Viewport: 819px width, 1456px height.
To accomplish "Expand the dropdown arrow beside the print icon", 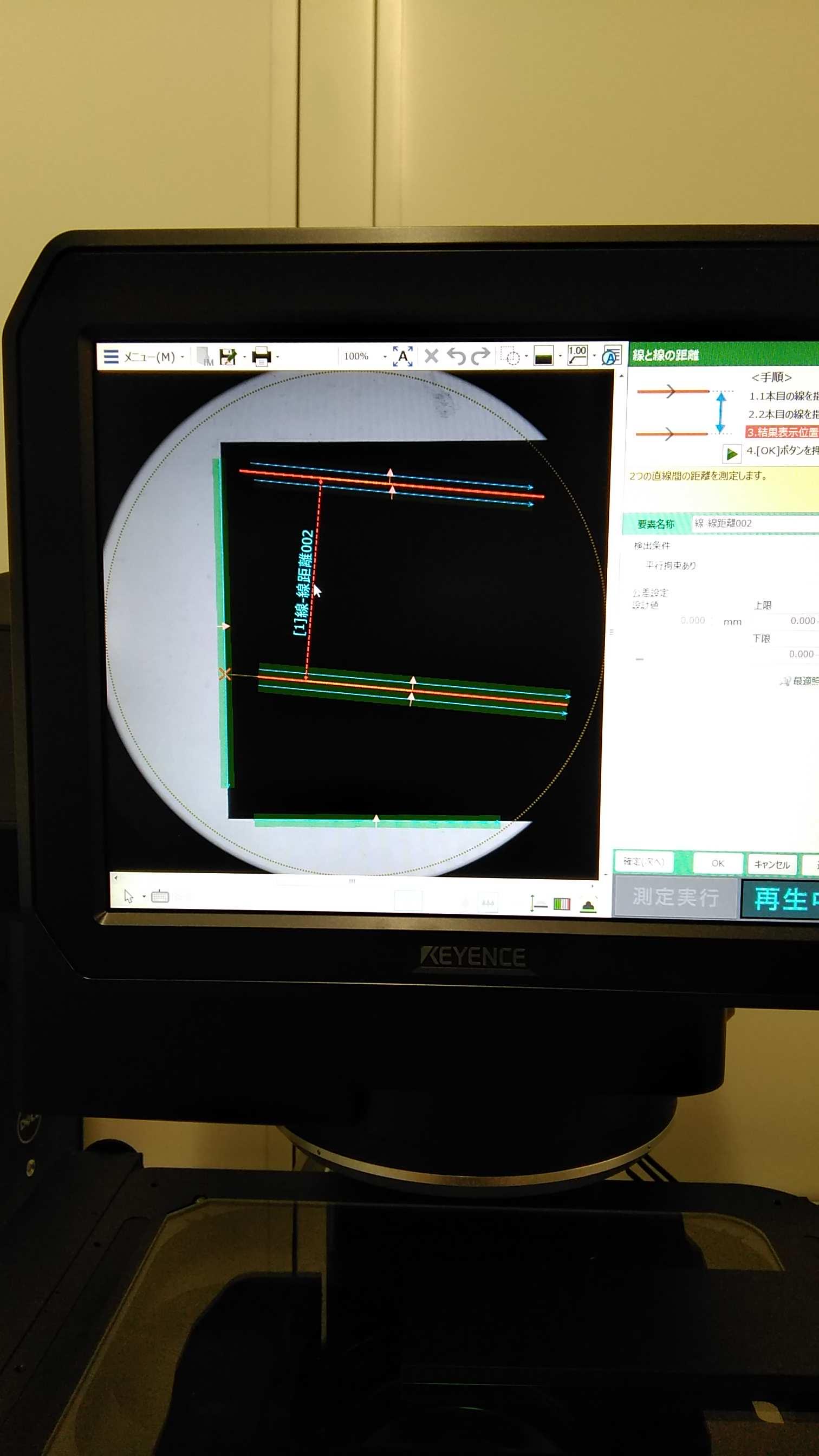I will [277, 357].
